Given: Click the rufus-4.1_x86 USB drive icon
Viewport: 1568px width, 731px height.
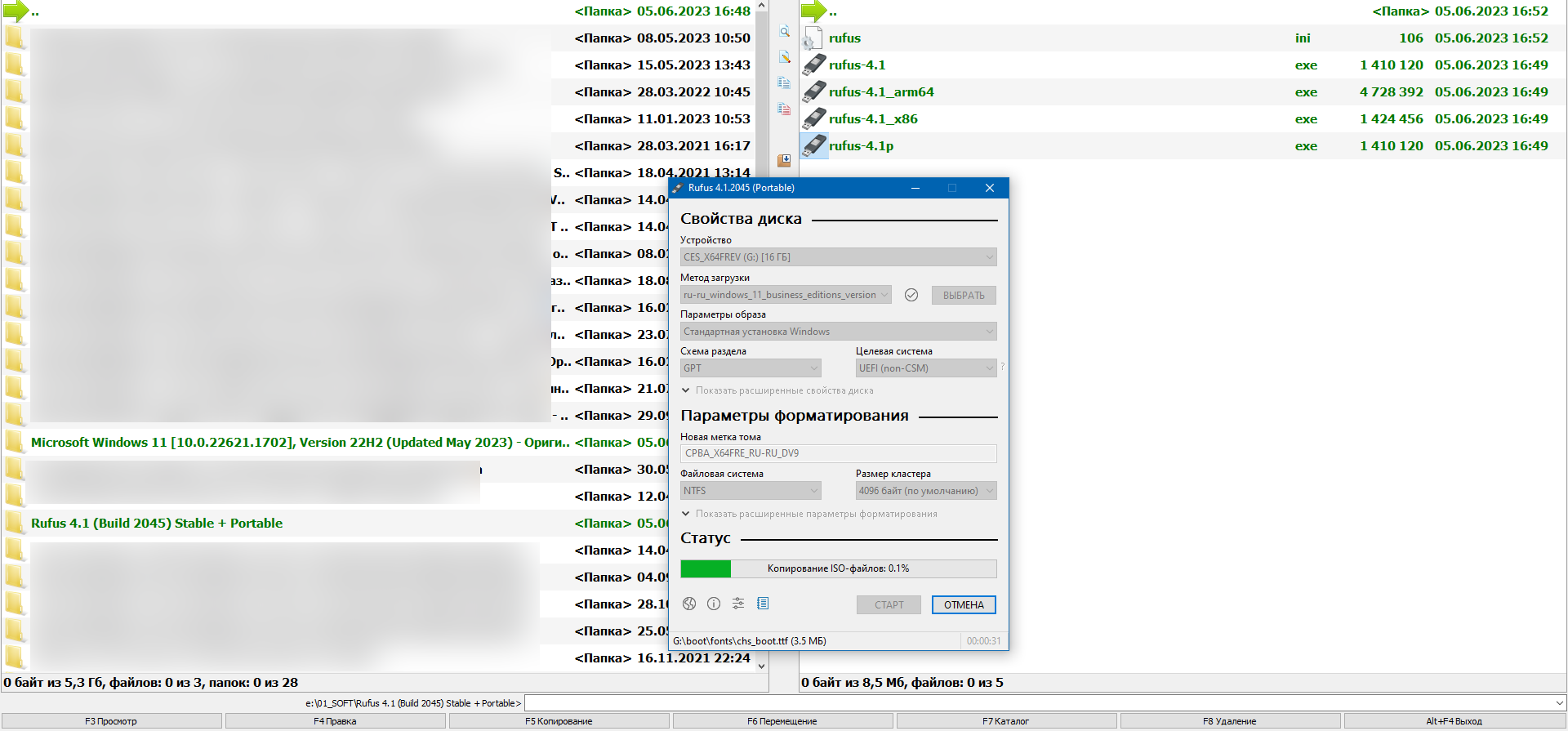Looking at the screenshot, I should pyautogui.click(x=814, y=118).
